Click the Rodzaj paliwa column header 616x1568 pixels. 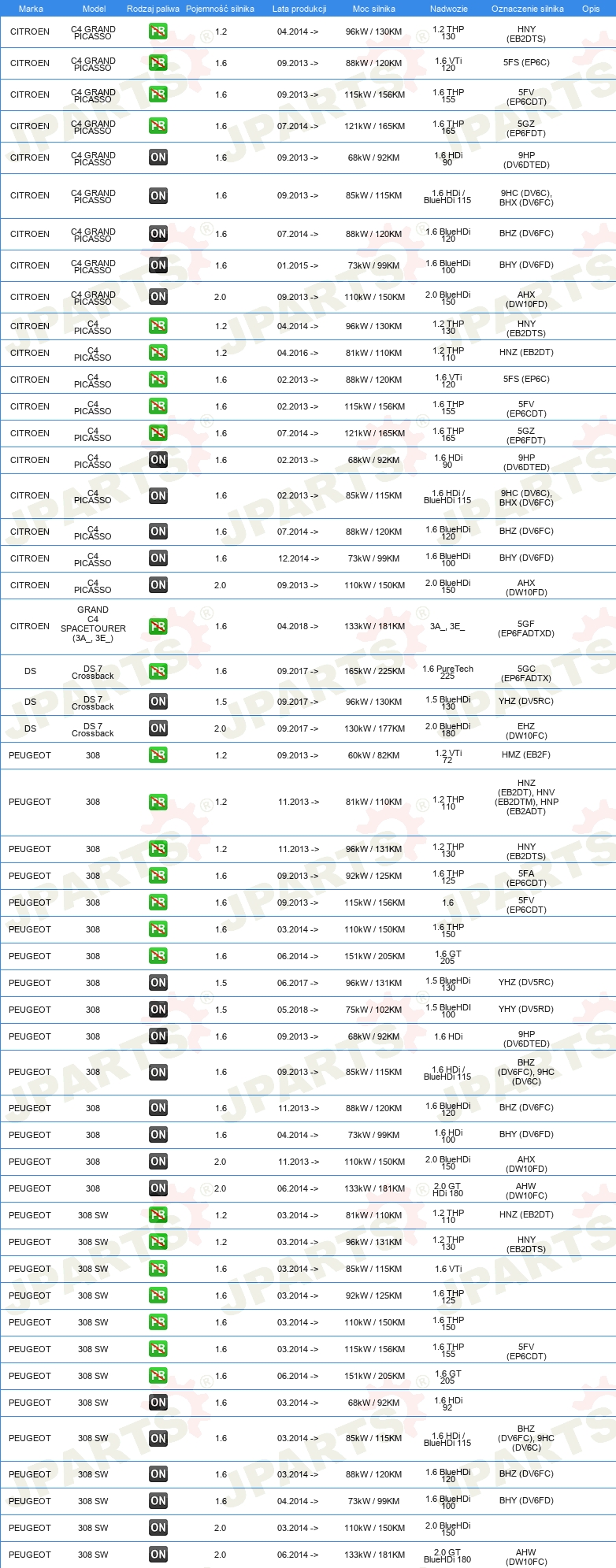click(x=153, y=9)
